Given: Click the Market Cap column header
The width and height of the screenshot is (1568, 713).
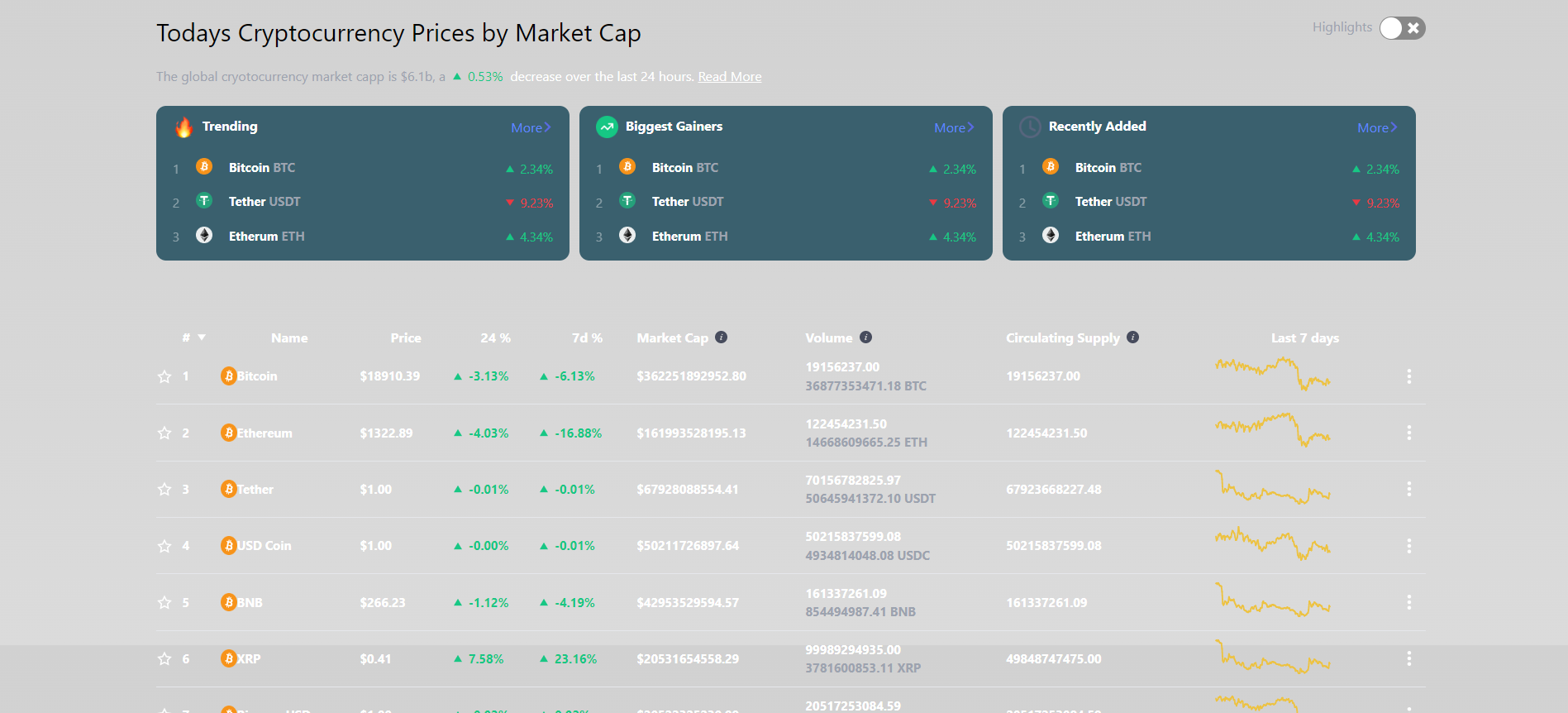Looking at the screenshot, I should click(x=673, y=337).
